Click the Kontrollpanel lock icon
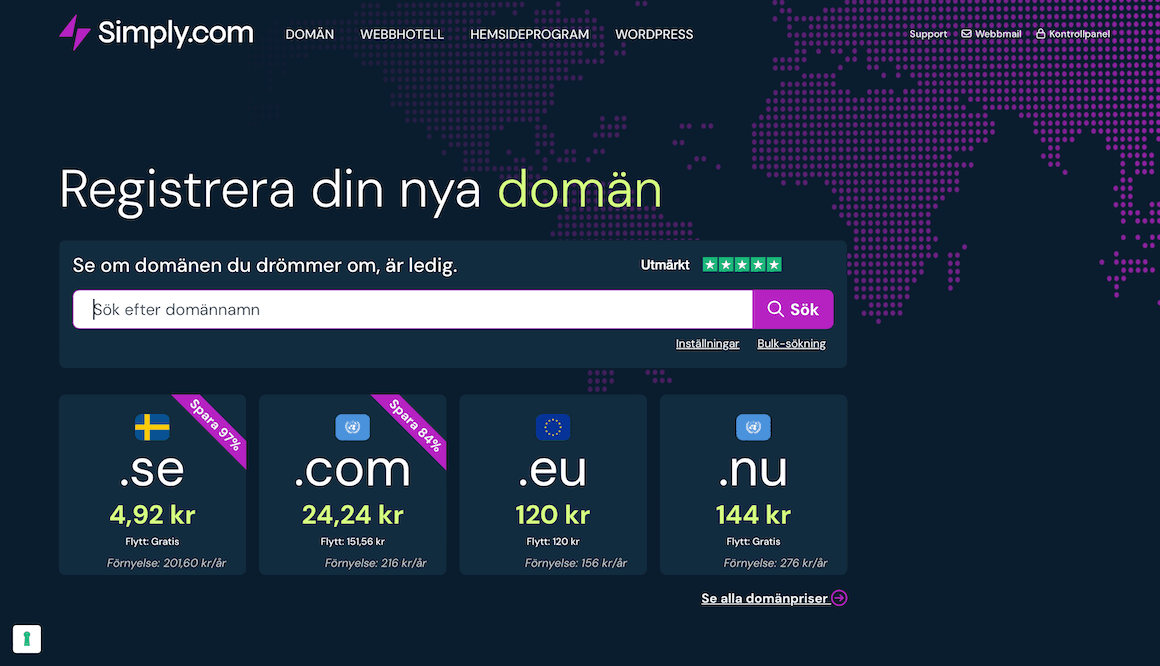 [1040, 33]
